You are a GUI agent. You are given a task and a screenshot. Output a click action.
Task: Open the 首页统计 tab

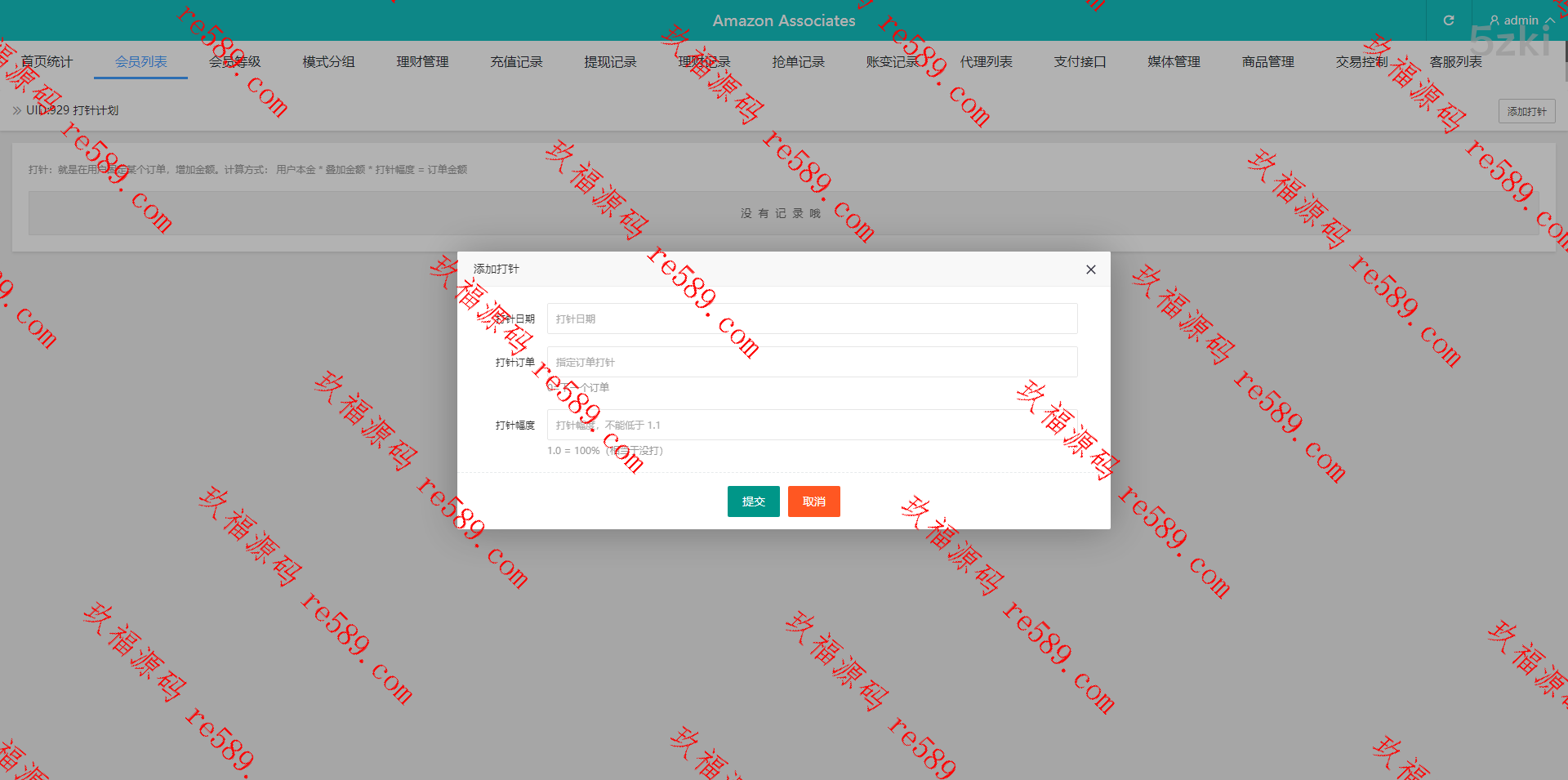coord(47,62)
